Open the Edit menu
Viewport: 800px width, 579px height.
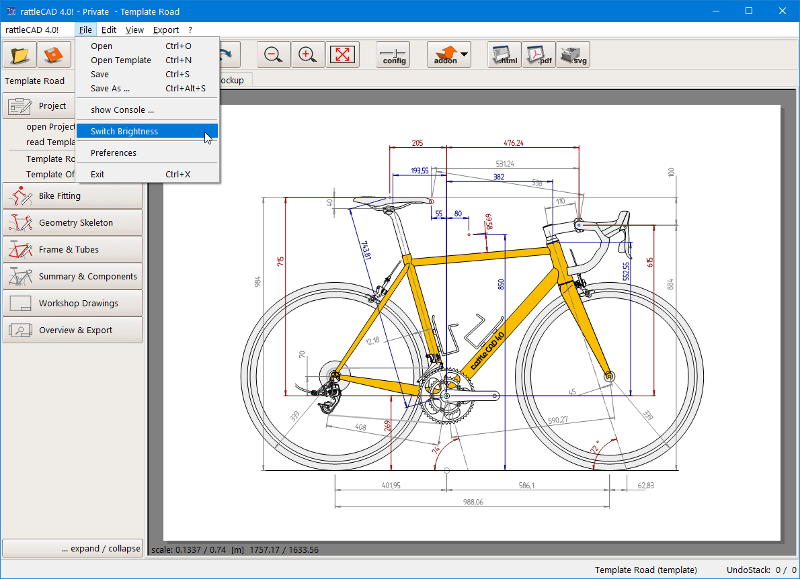[109, 30]
